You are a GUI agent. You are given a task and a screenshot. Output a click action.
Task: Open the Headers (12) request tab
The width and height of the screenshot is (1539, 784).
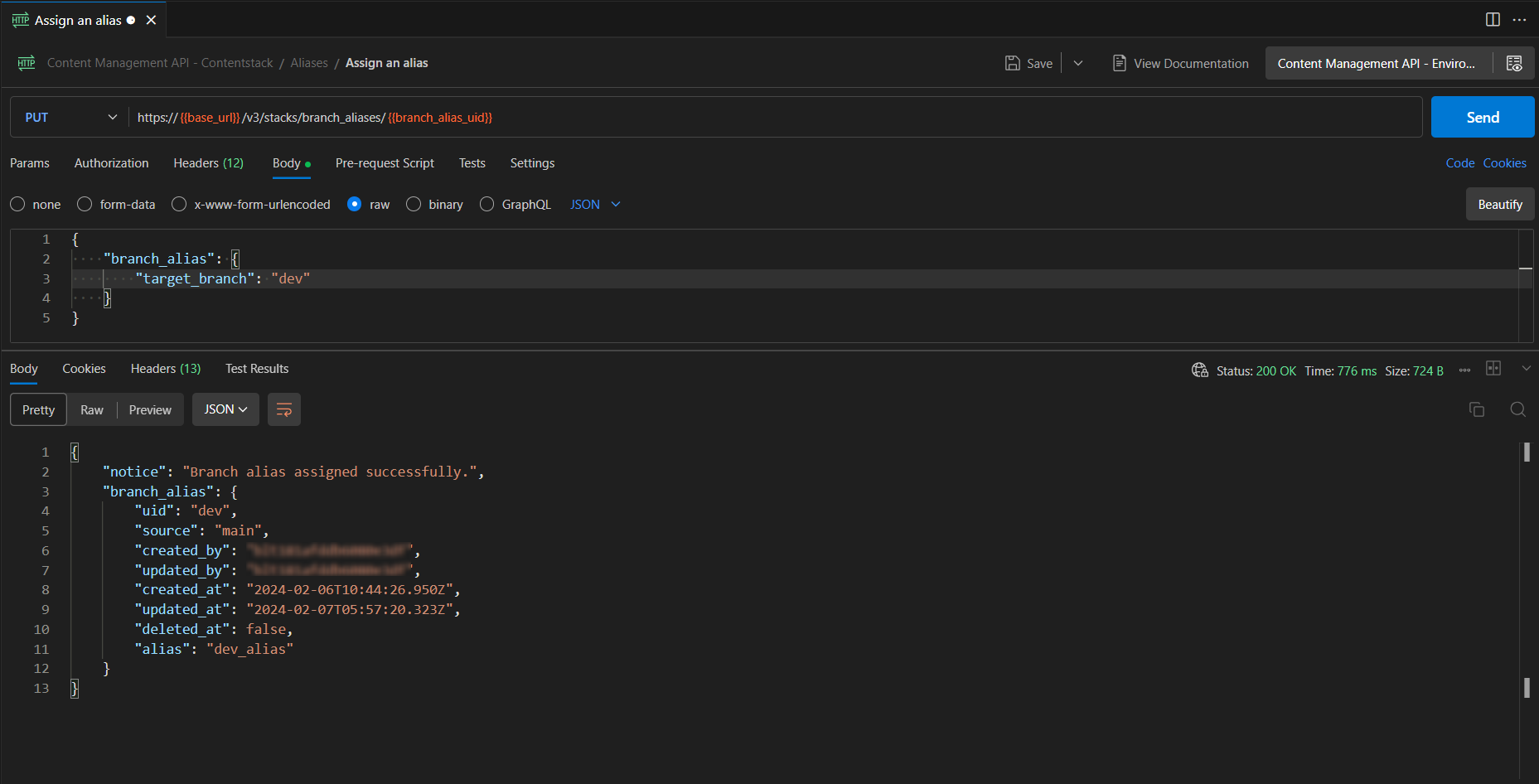point(209,163)
